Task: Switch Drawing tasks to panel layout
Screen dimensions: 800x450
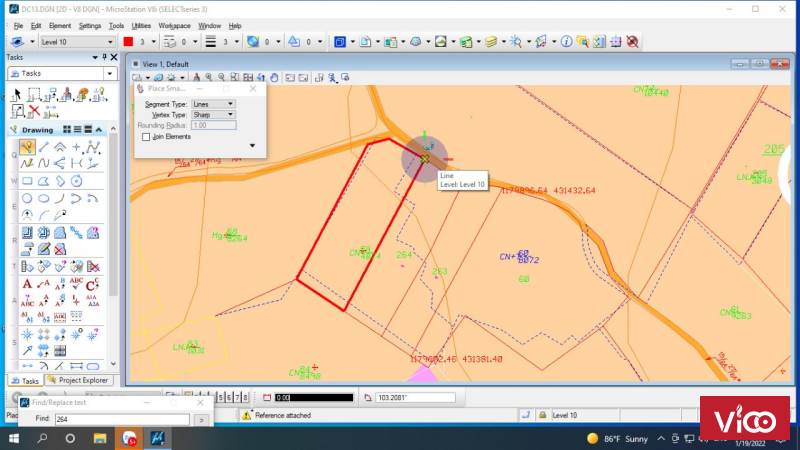Action: pos(88,130)
